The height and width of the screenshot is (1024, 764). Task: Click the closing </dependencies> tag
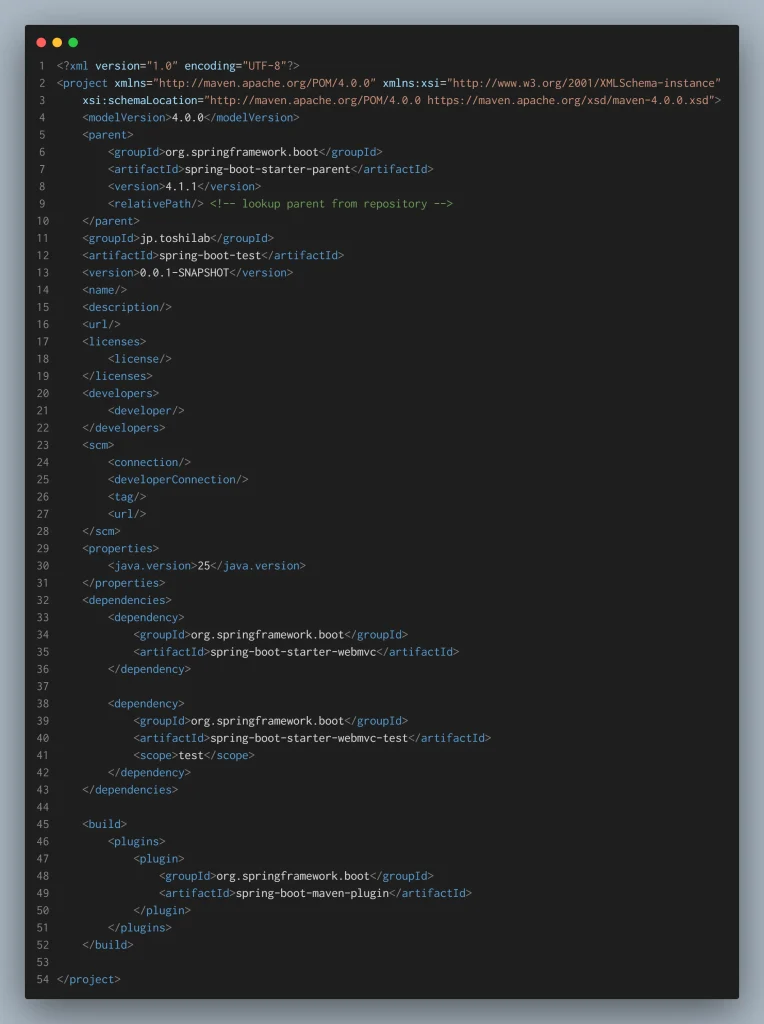point(130,790)
